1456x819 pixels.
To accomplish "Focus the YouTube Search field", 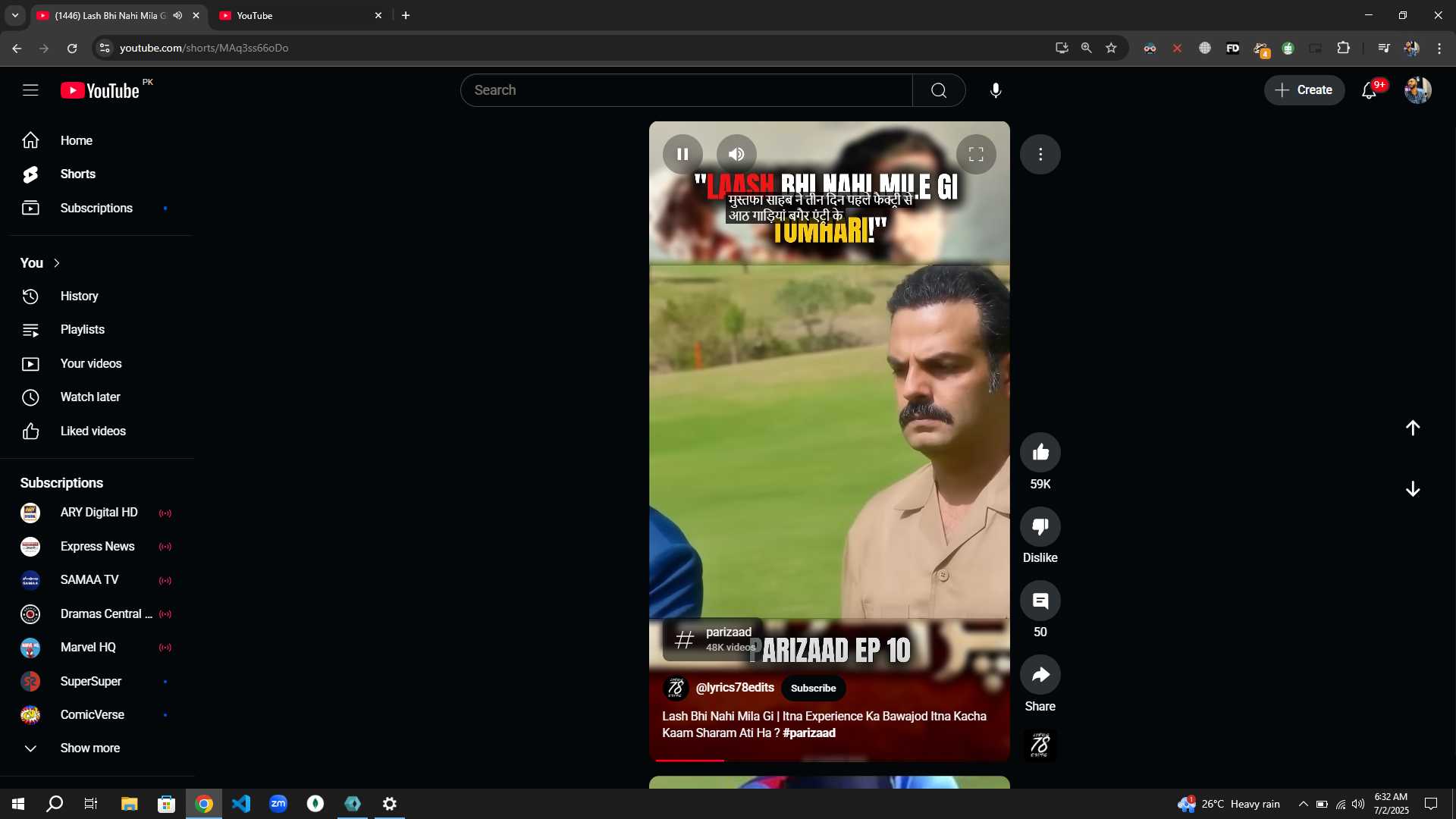I will 686,90.
